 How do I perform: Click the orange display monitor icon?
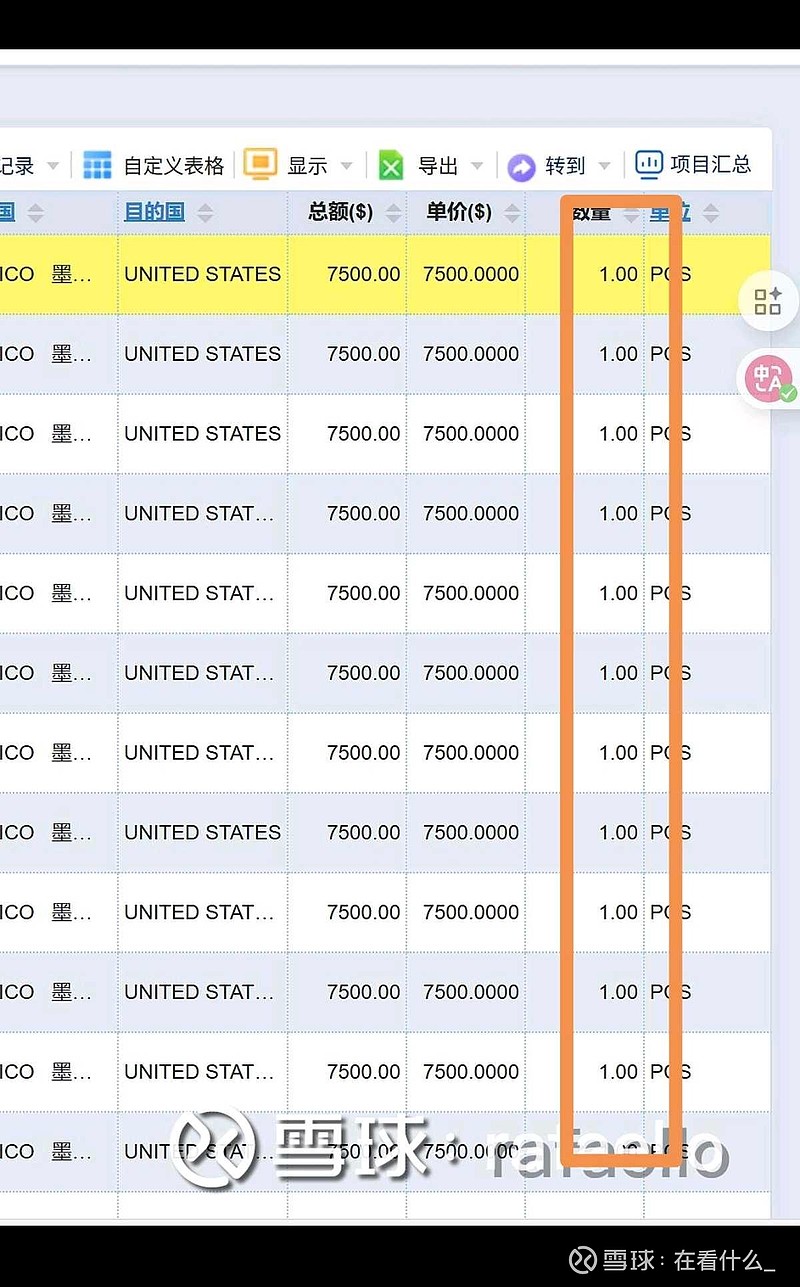click(260, 165)
